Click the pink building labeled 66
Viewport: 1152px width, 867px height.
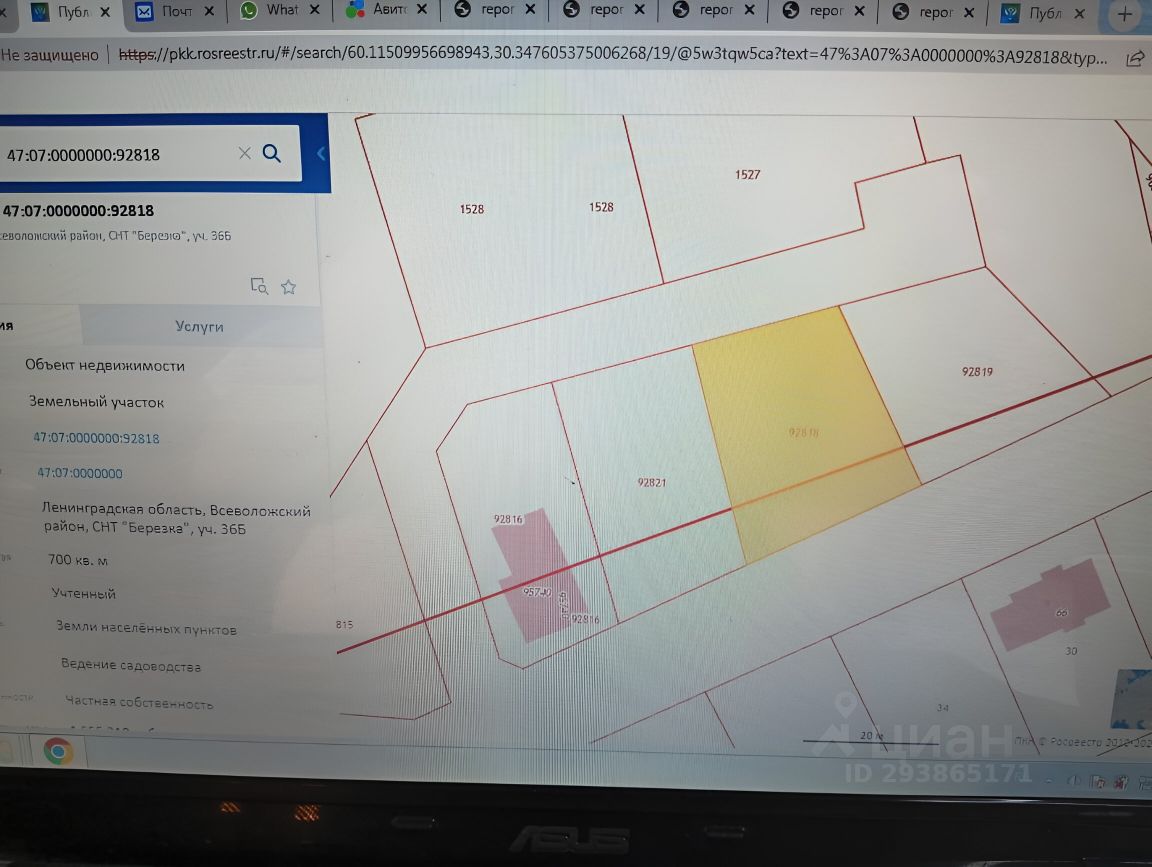1052,604
